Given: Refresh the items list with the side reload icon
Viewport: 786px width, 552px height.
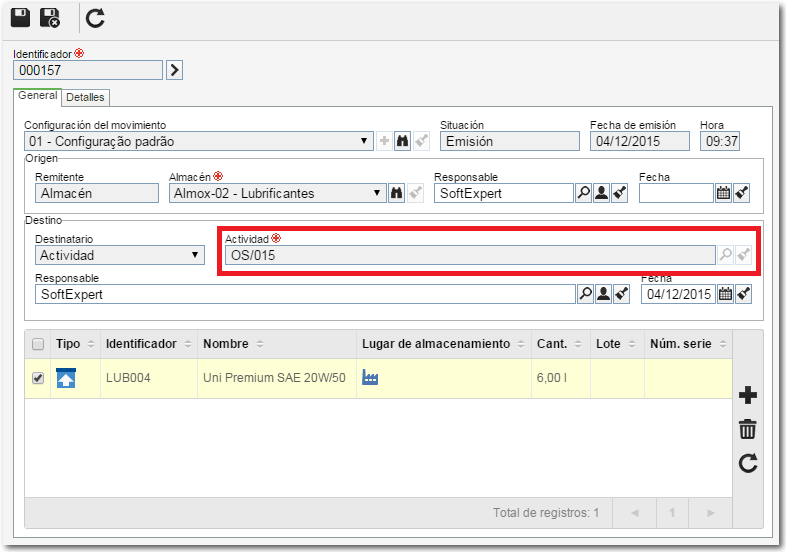Looking at the screenshot, I should (748, 464).
